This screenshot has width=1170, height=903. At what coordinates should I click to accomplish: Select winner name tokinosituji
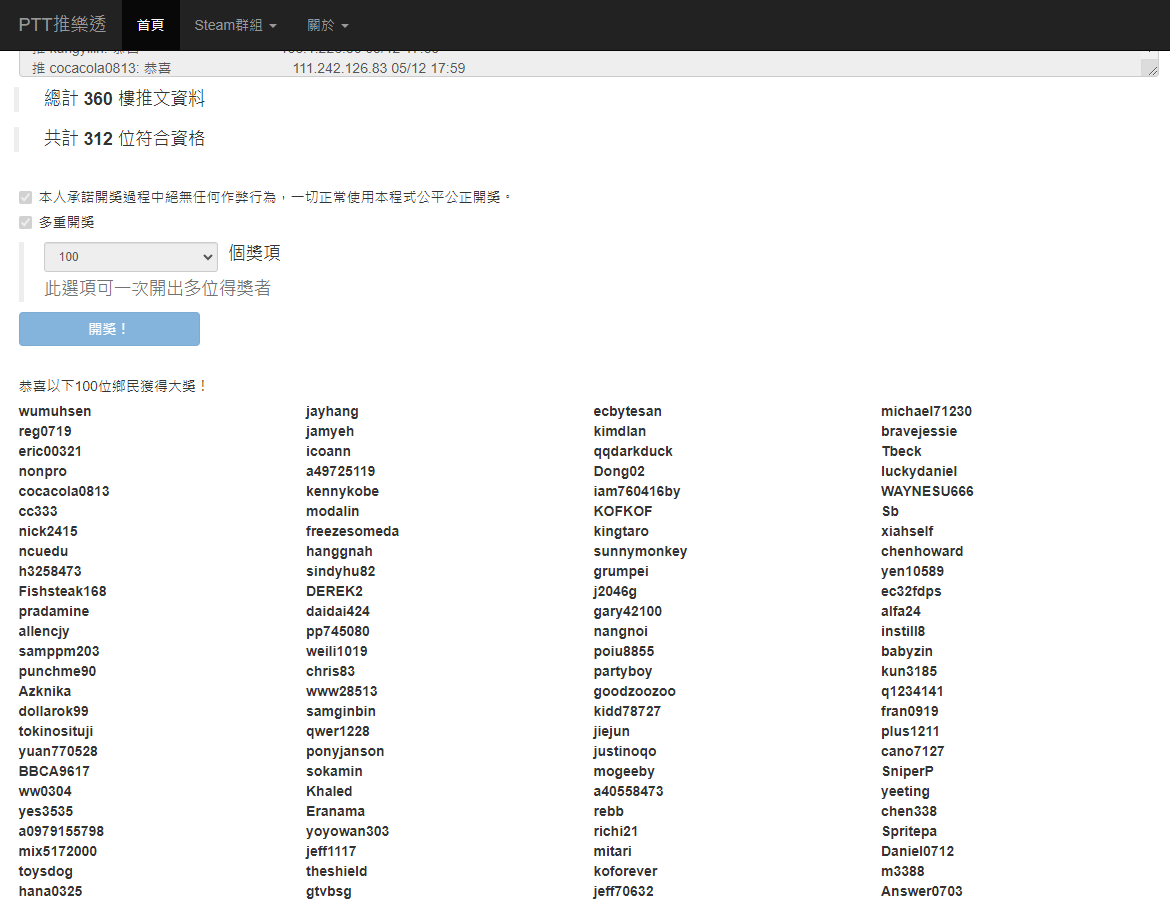[x=56, y=731]
